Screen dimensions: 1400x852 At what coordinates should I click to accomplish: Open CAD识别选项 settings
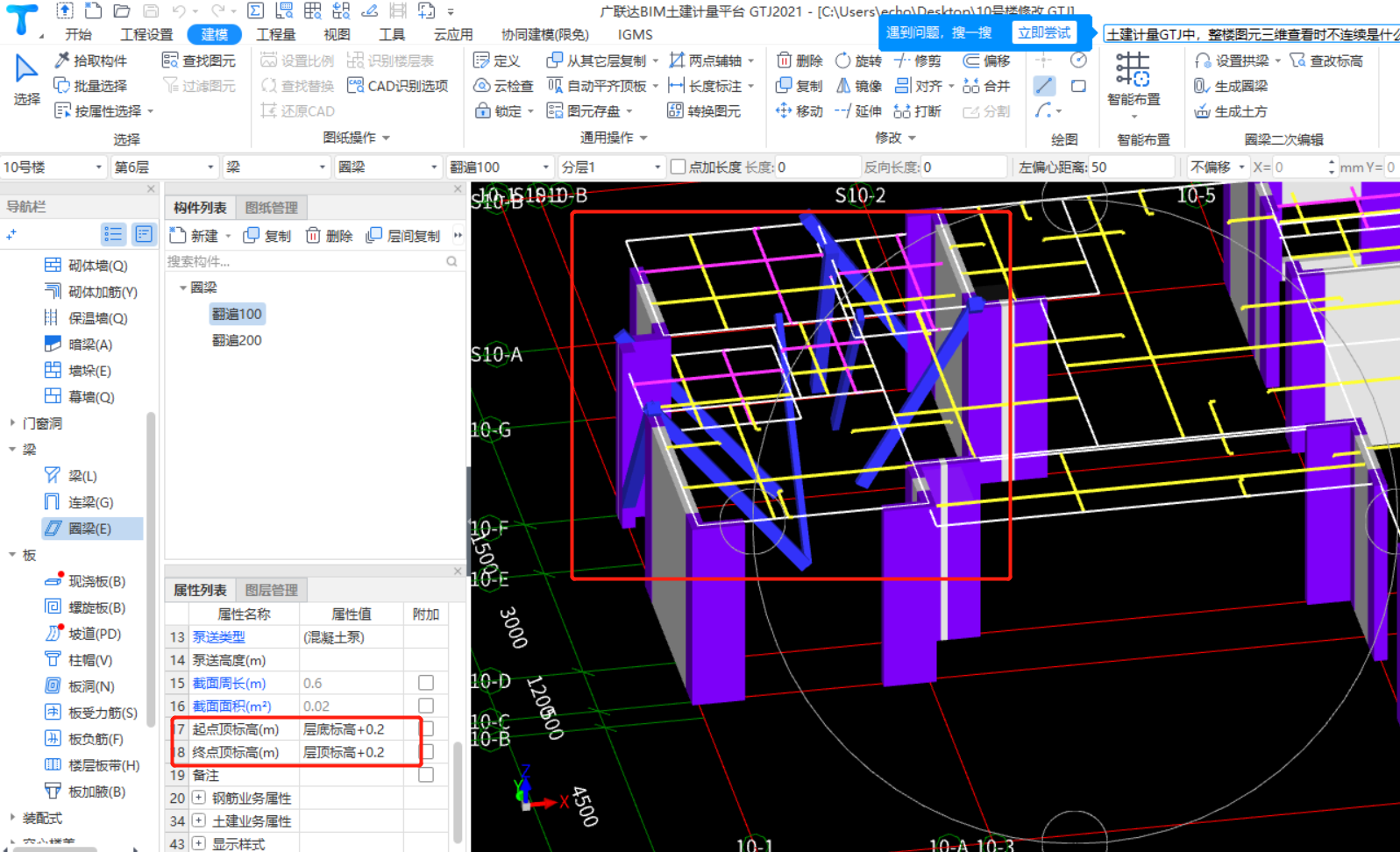(397, 86)
